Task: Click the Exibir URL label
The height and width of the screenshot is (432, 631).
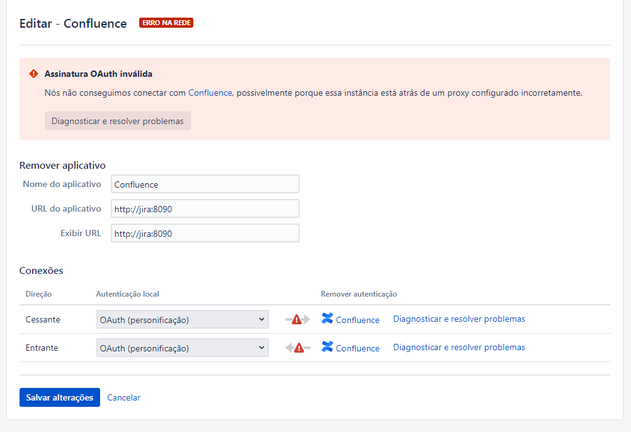Action: [81, 233]
